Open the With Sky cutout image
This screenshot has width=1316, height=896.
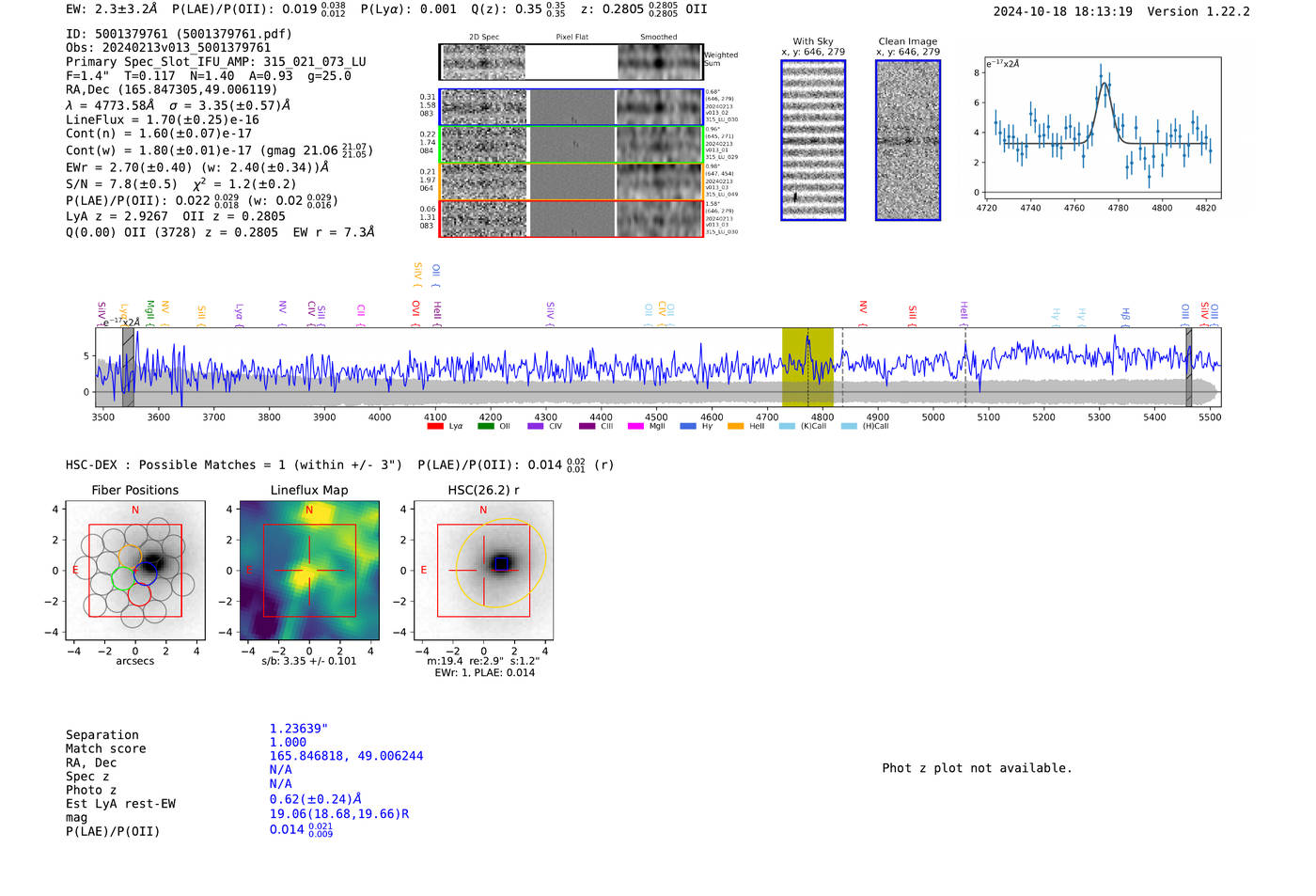coord(813,141)
